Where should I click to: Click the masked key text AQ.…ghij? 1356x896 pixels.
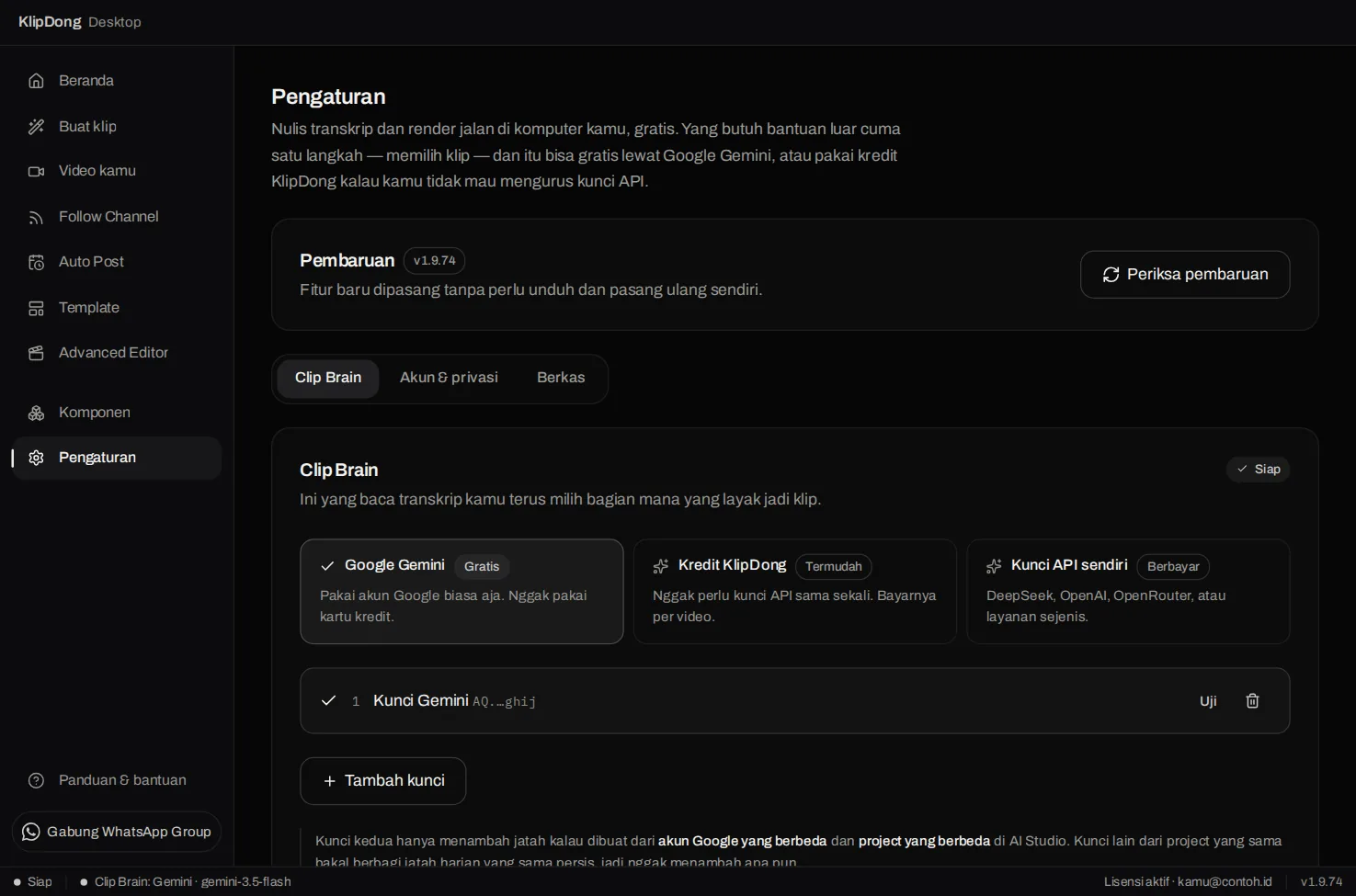coord(505,702)
